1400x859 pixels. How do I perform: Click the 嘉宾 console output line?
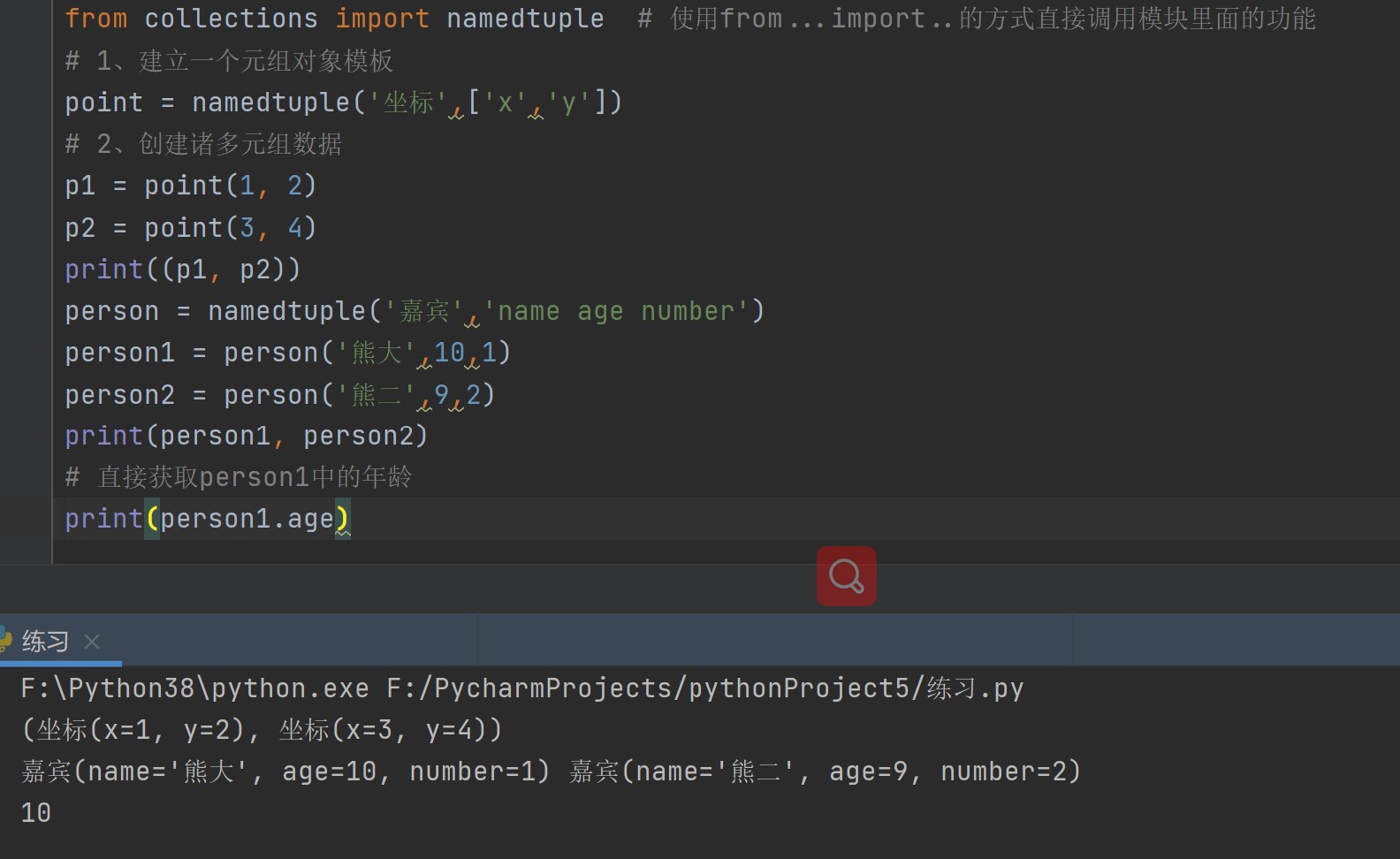point(550,772)
